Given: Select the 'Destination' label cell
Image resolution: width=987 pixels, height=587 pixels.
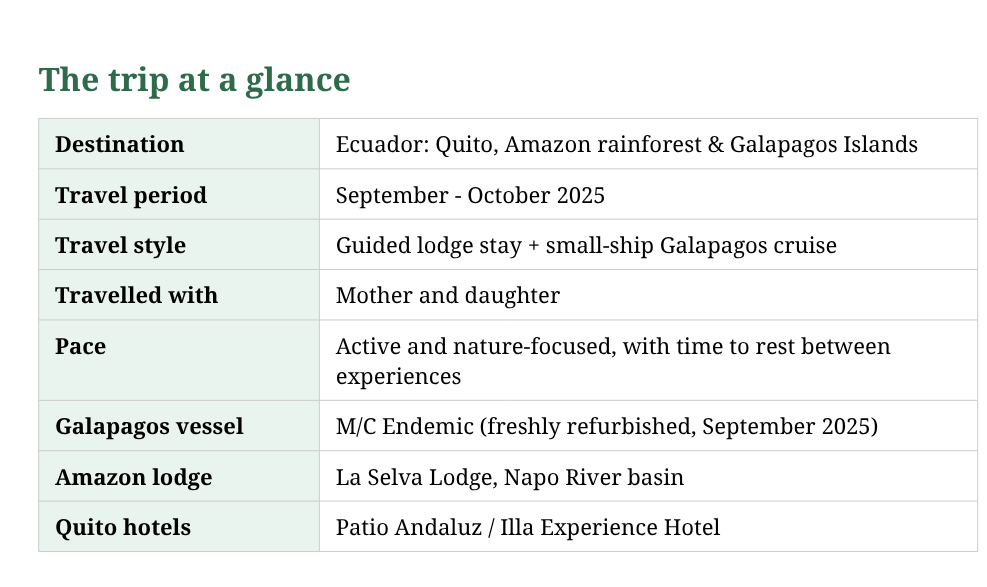Looking at the screenshot, I should (120, 144).
